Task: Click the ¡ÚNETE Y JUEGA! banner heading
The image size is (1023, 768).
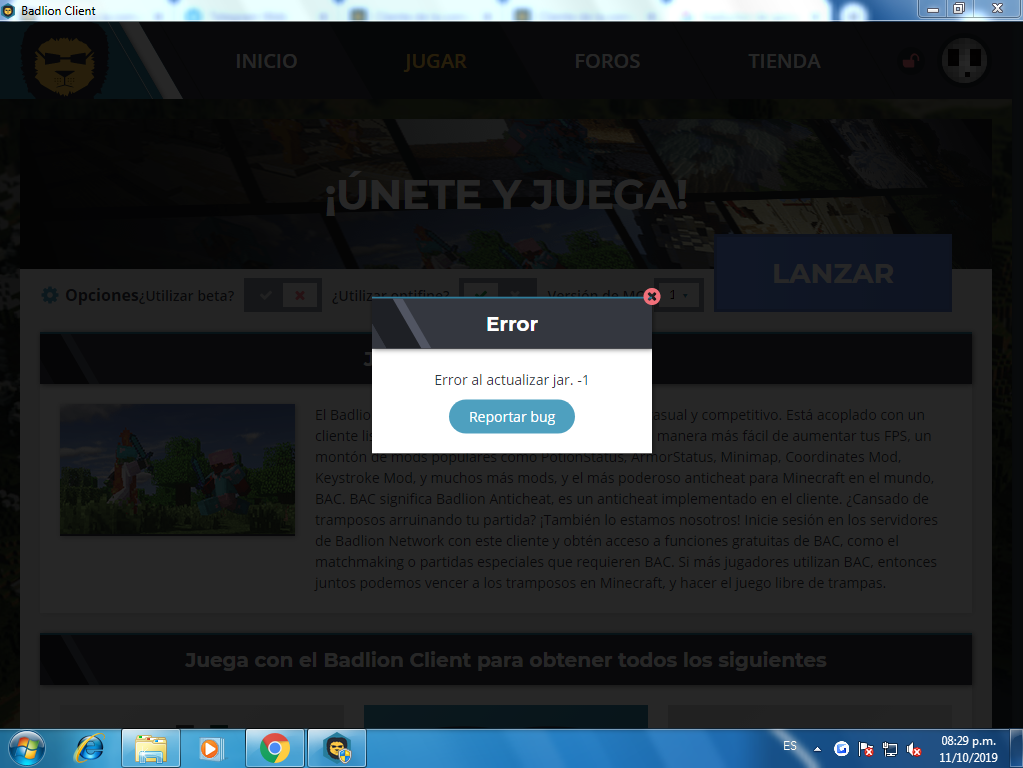Action: (x=506, y=195)
